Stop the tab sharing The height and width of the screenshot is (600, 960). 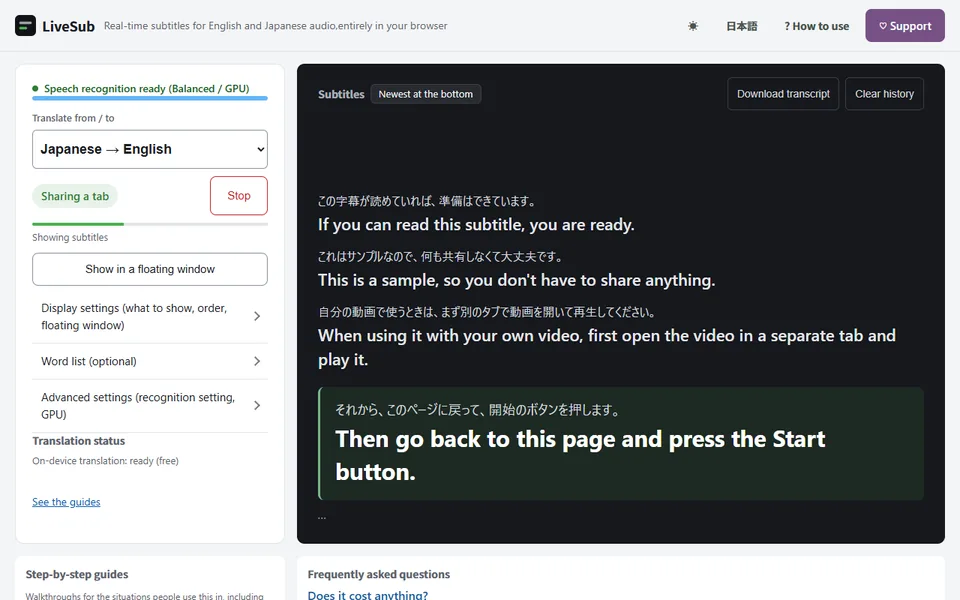(239, 195)
